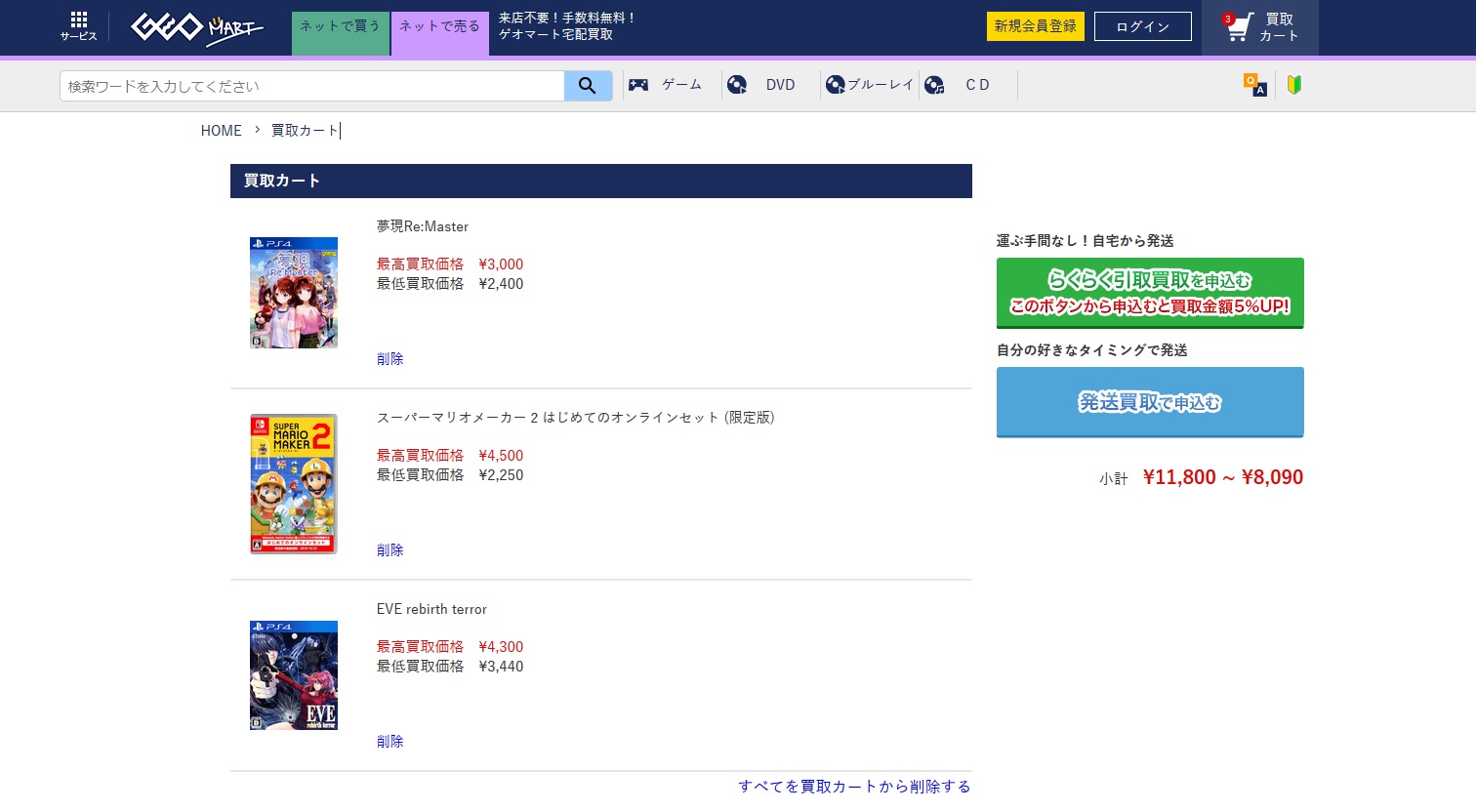
Task: Apply with 発送買取で申込む blue button
Action: tap(1150, 402)
